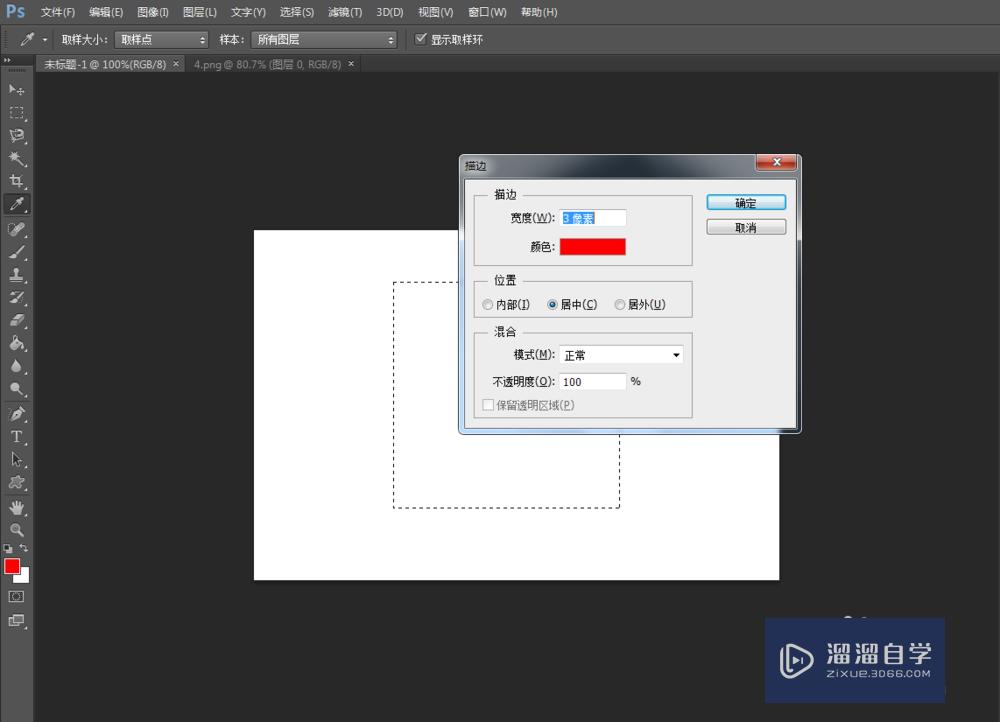Open the 模式(M) blend mode dropdown

tap(621, 355)
